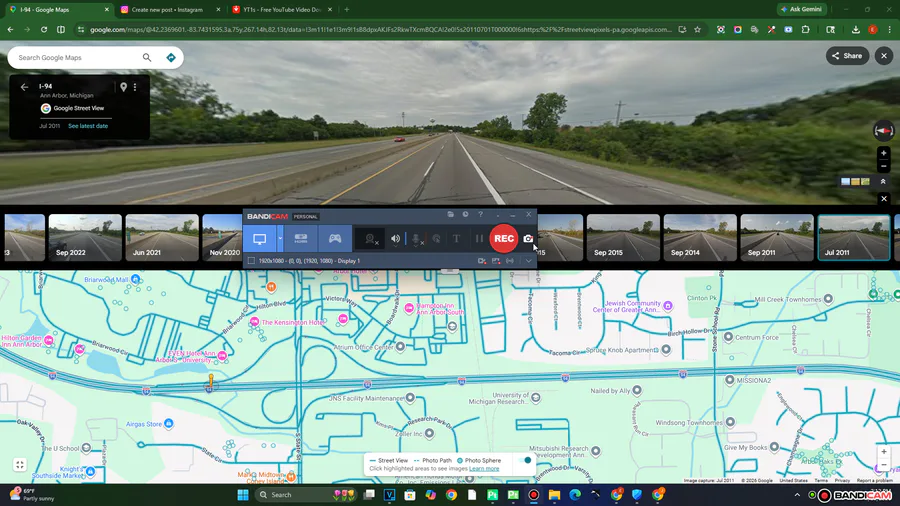Click See latest date link
Viewport: 900px width, 506px height.
coord(88,126)
